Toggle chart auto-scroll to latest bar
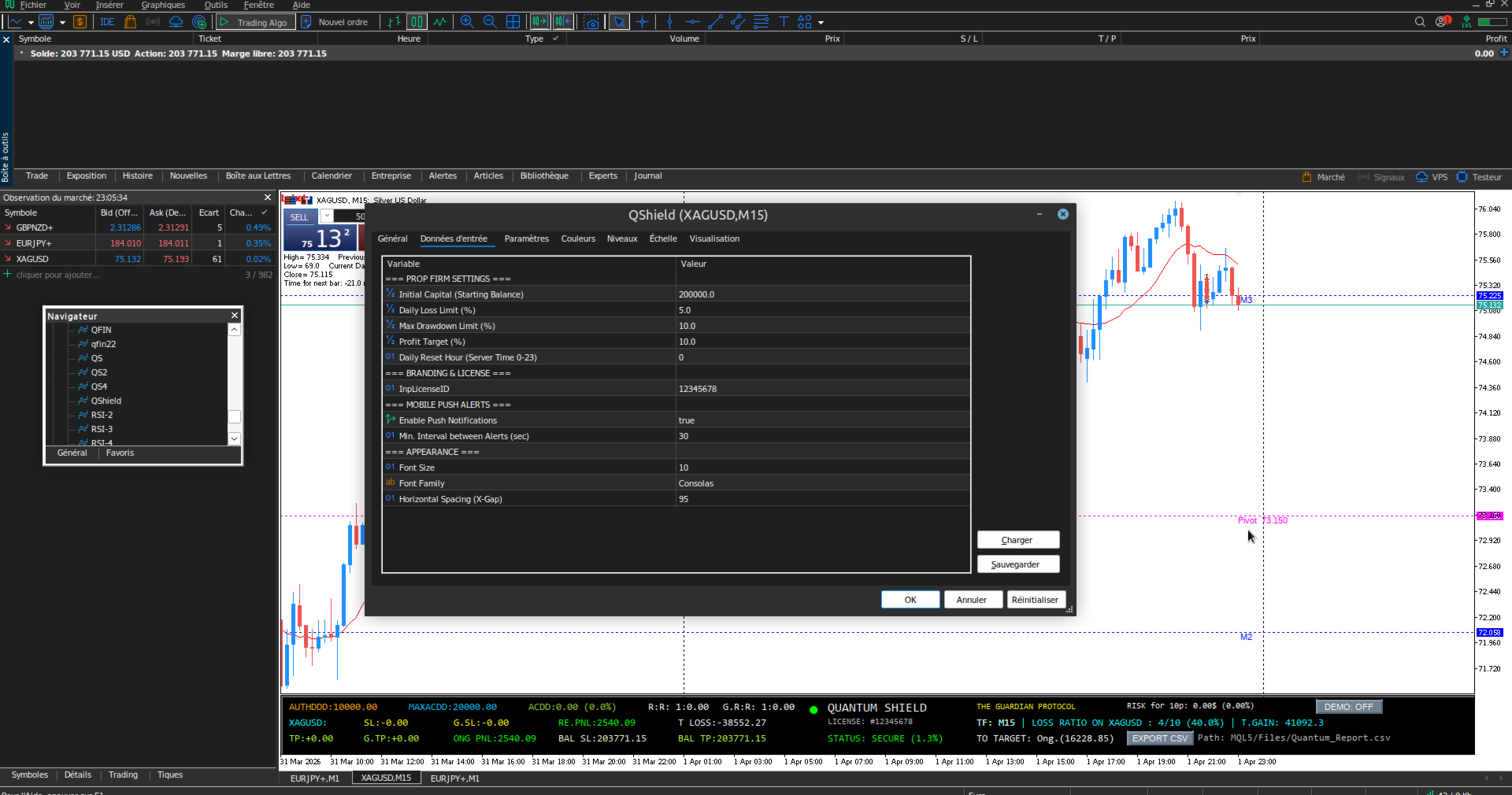This screenshot has height=795, width=1512. [x=539, y=22]
